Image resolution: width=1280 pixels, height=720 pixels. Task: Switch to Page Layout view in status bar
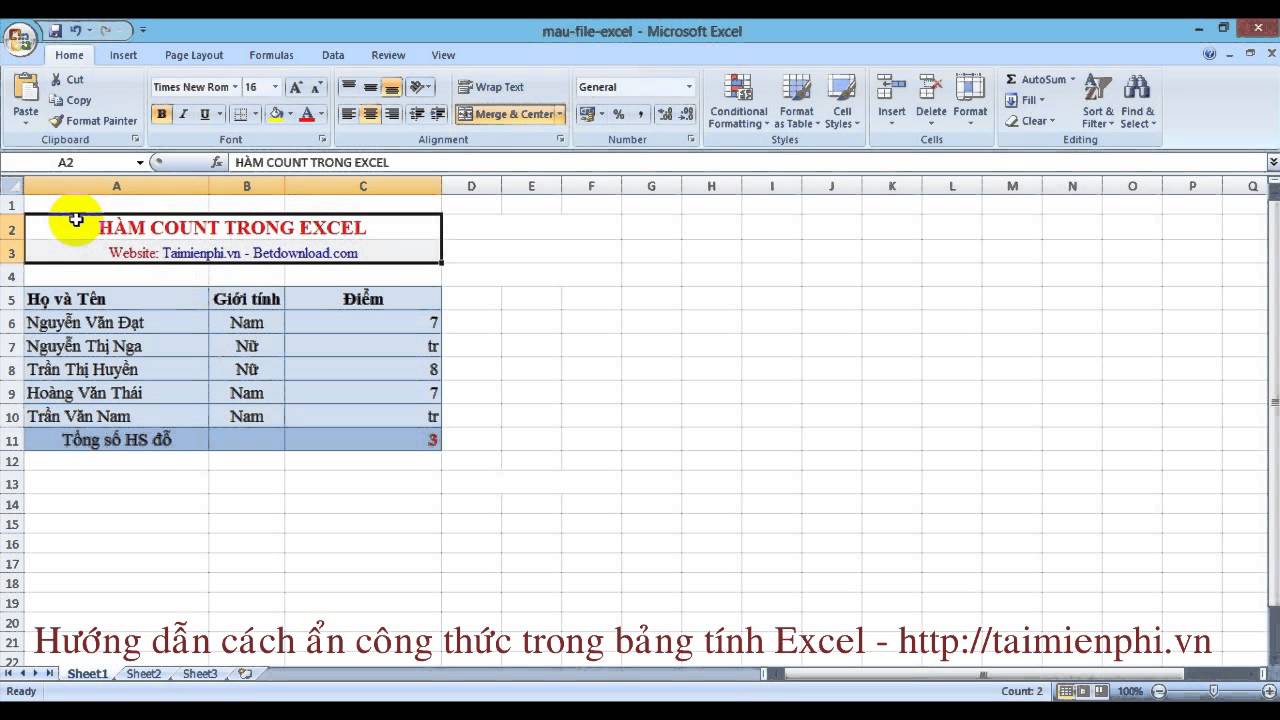point(1083,691)
